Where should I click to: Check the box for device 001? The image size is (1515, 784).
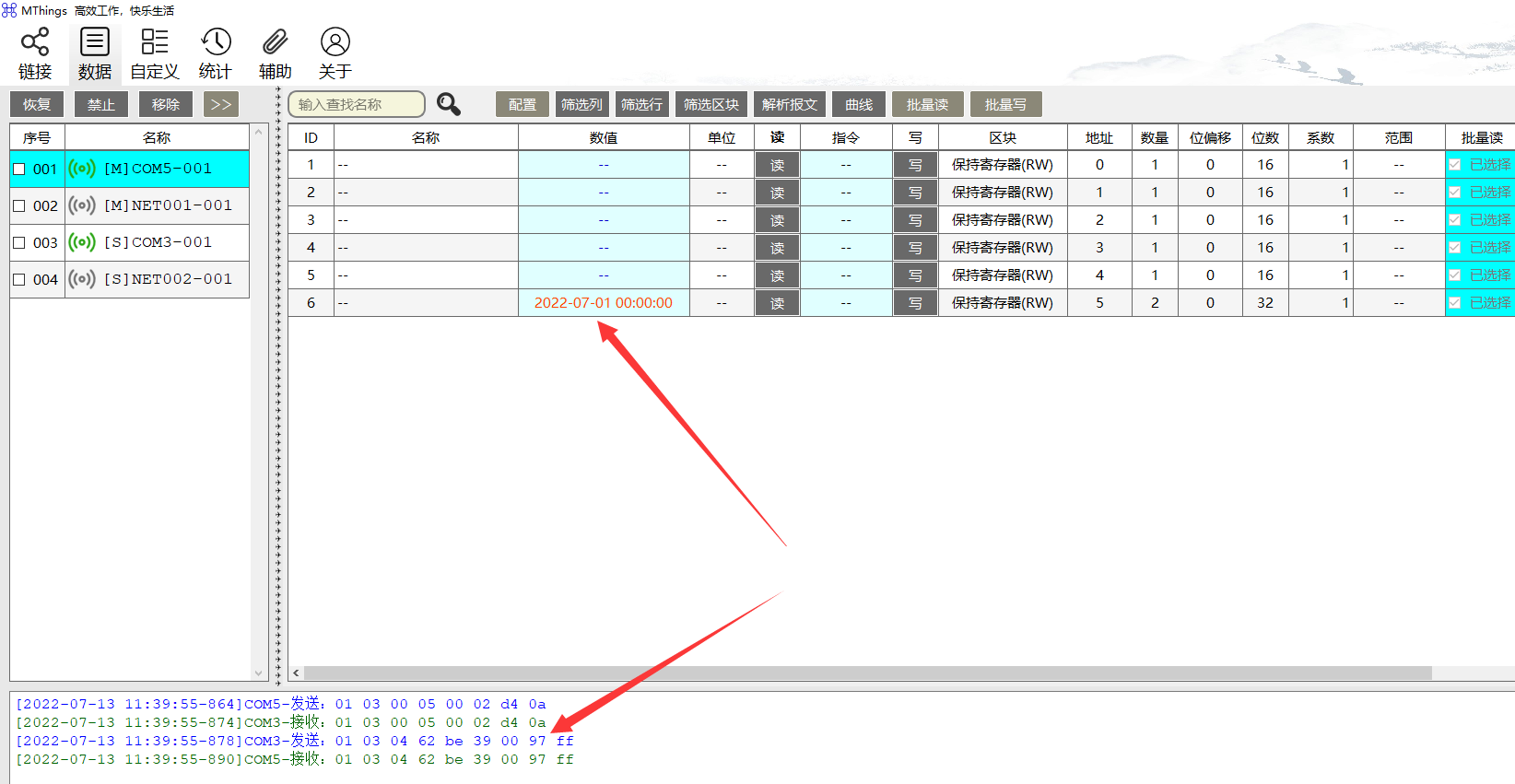(18, 170)
